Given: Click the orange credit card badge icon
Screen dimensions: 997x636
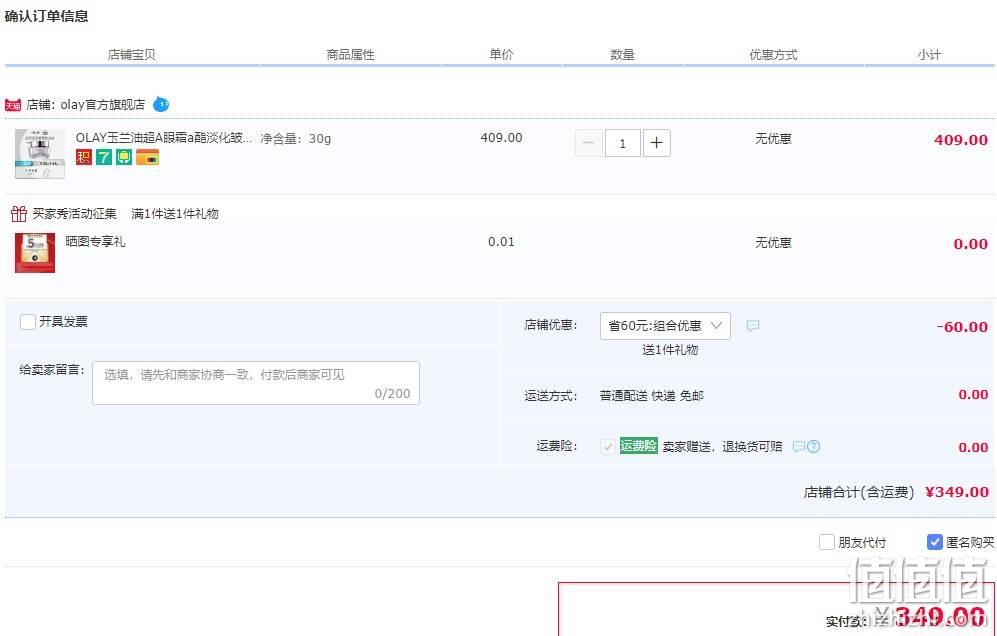Looking at the screenshot, I should pyautogui.click(x=148, y=156).
